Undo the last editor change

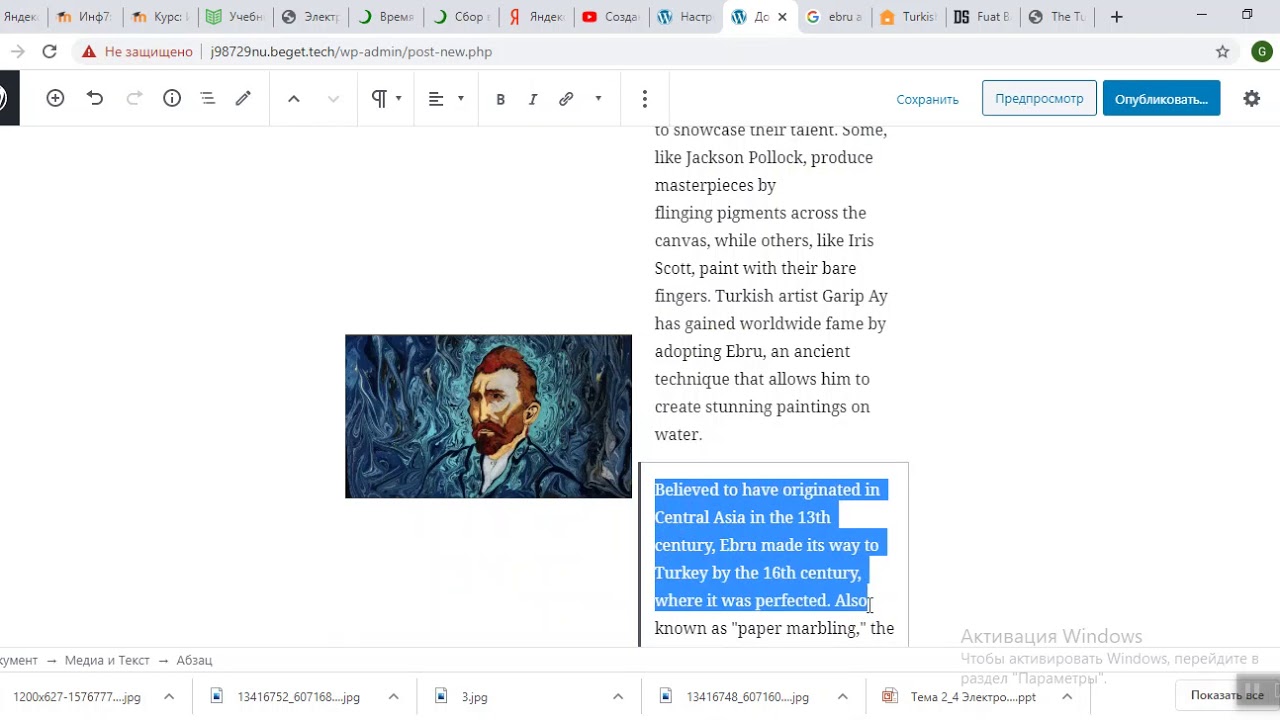(x=95, y=98)
